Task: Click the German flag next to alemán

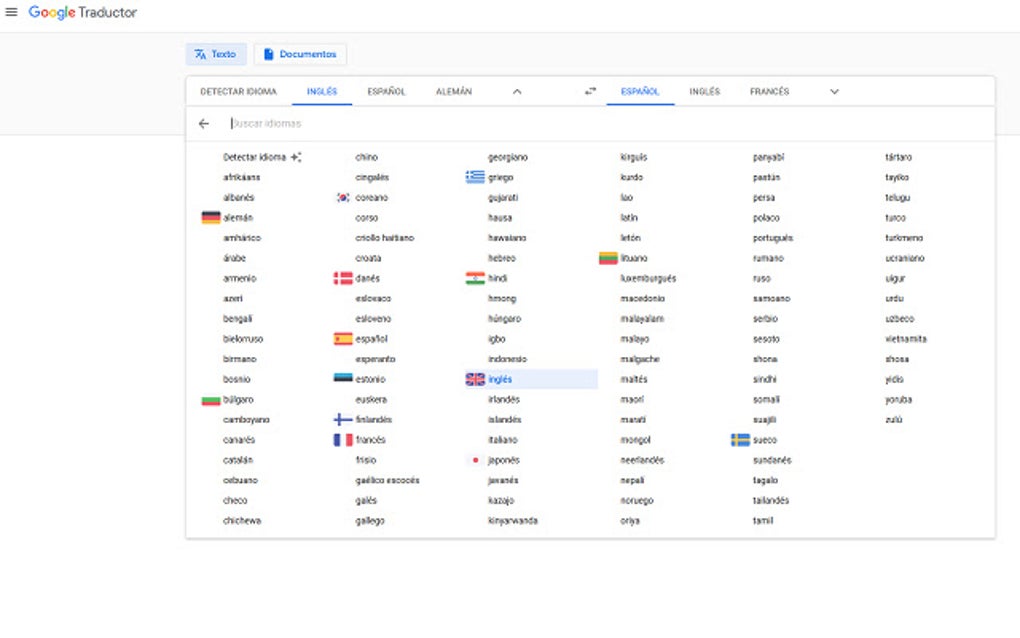Action: 211,218
